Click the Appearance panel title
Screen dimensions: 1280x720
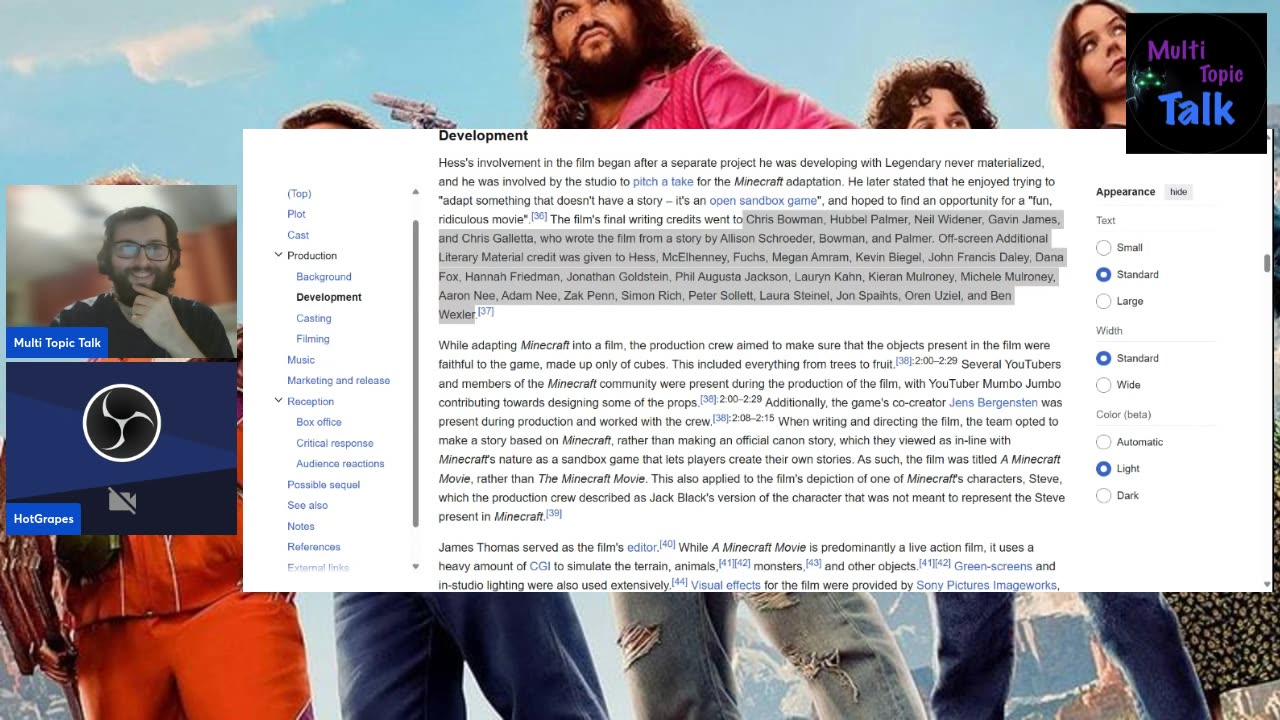tap(1125, 192)
